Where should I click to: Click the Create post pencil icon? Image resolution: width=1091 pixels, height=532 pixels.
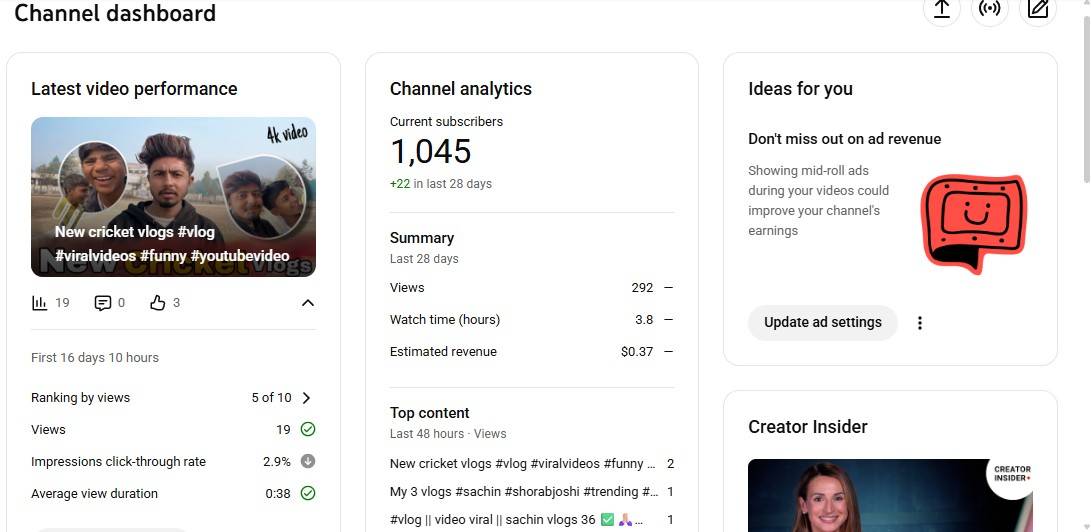[x=1038, y=10]
